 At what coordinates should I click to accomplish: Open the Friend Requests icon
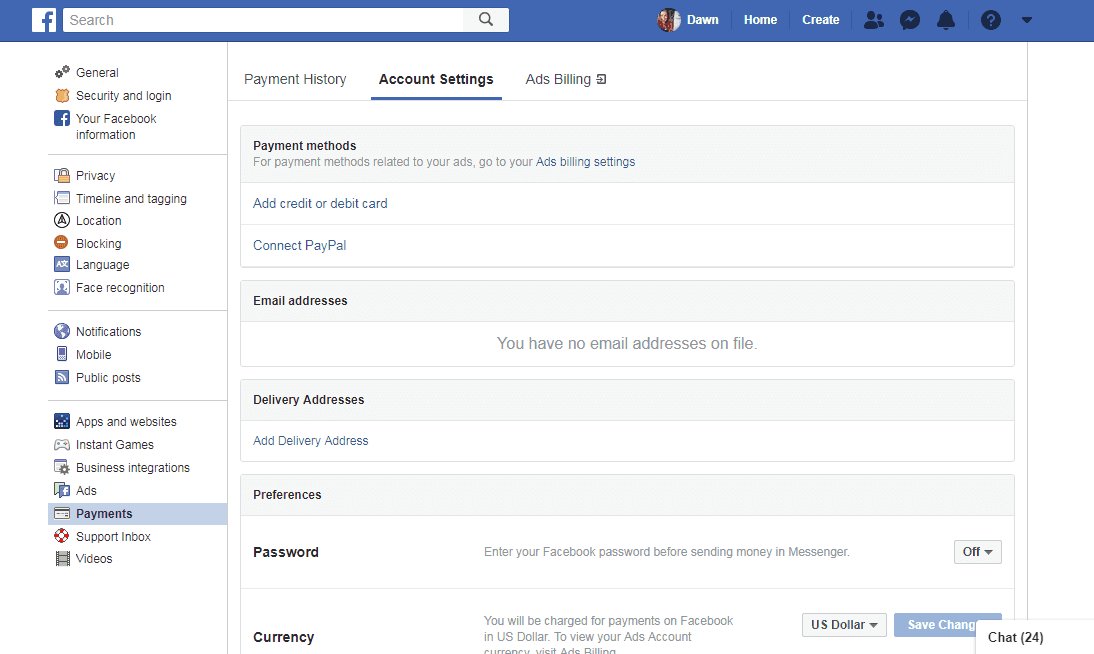pos(873,20)
